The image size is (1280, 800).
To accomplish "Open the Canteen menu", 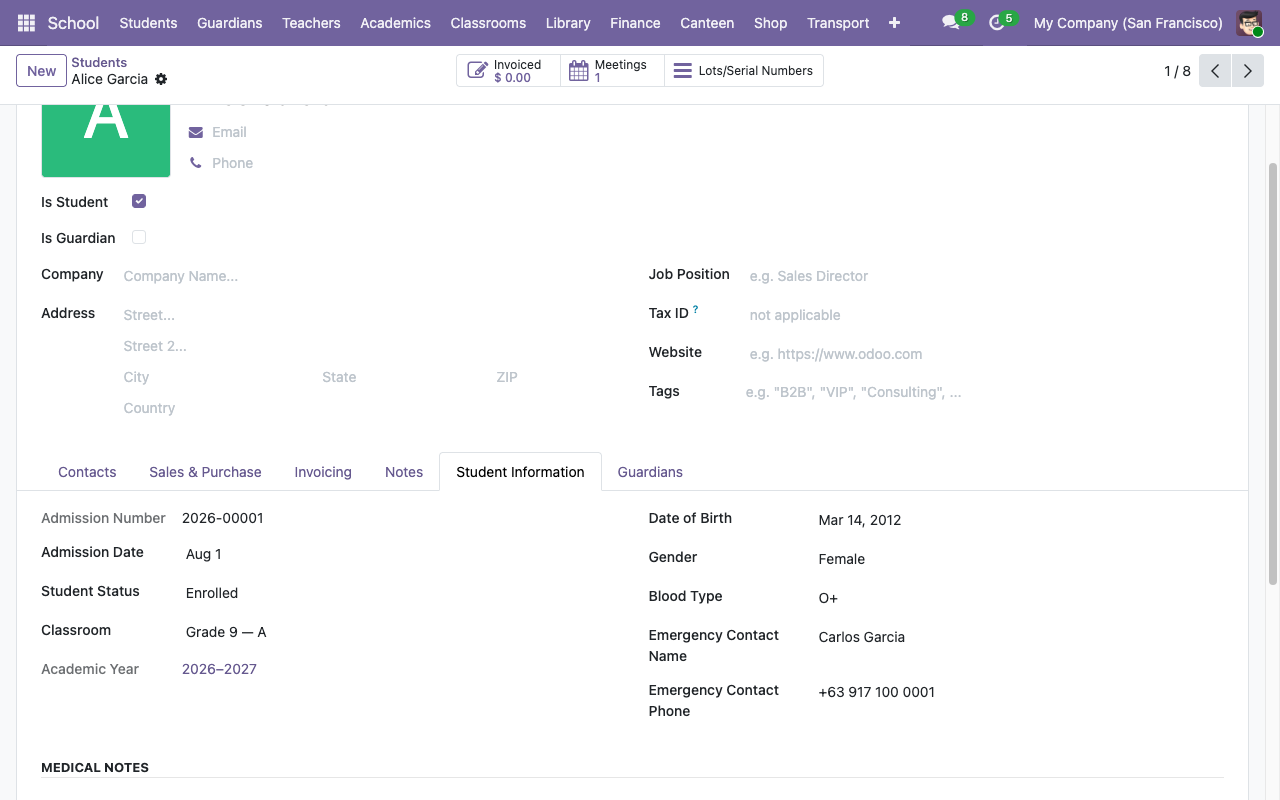I will point(707,23).
